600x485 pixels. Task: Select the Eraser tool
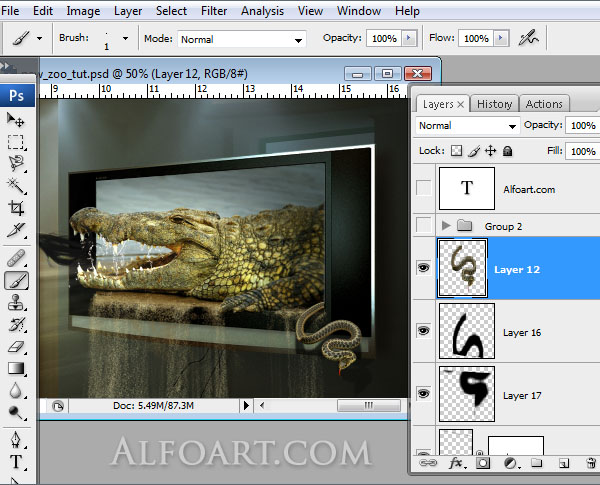click(15, 346)
